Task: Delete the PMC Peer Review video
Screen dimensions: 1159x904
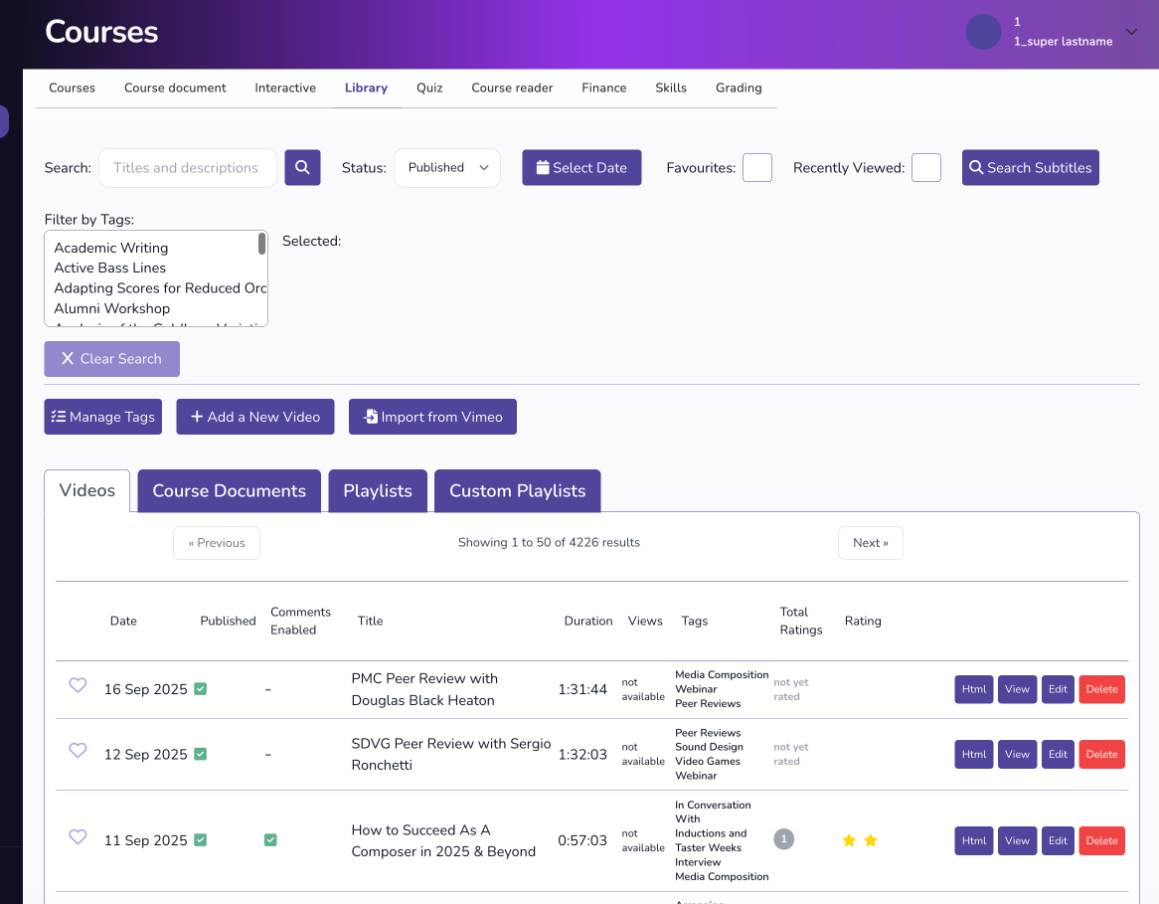Action: 1101,690
